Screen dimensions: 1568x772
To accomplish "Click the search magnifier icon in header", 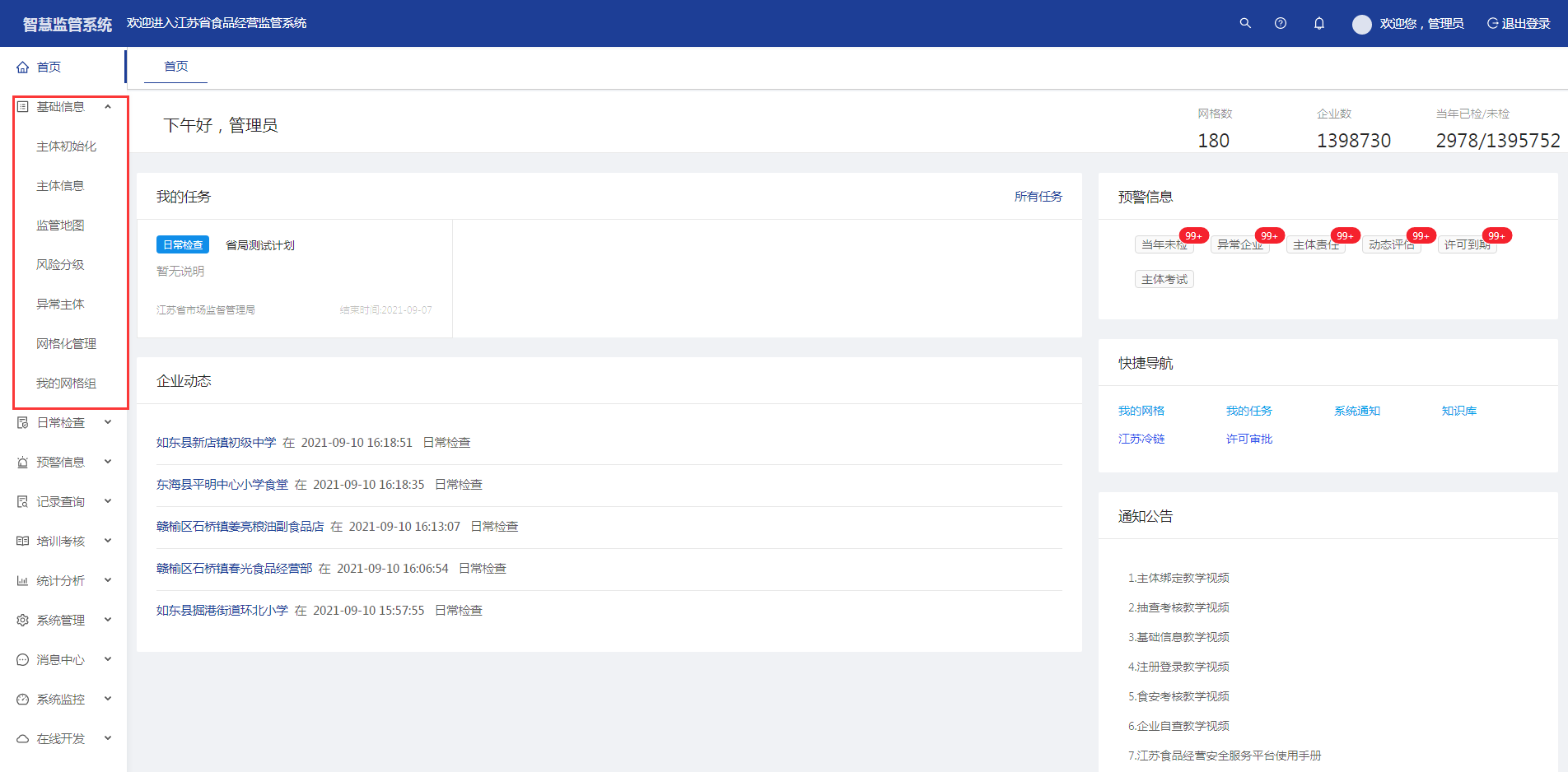I will 1245,23.
